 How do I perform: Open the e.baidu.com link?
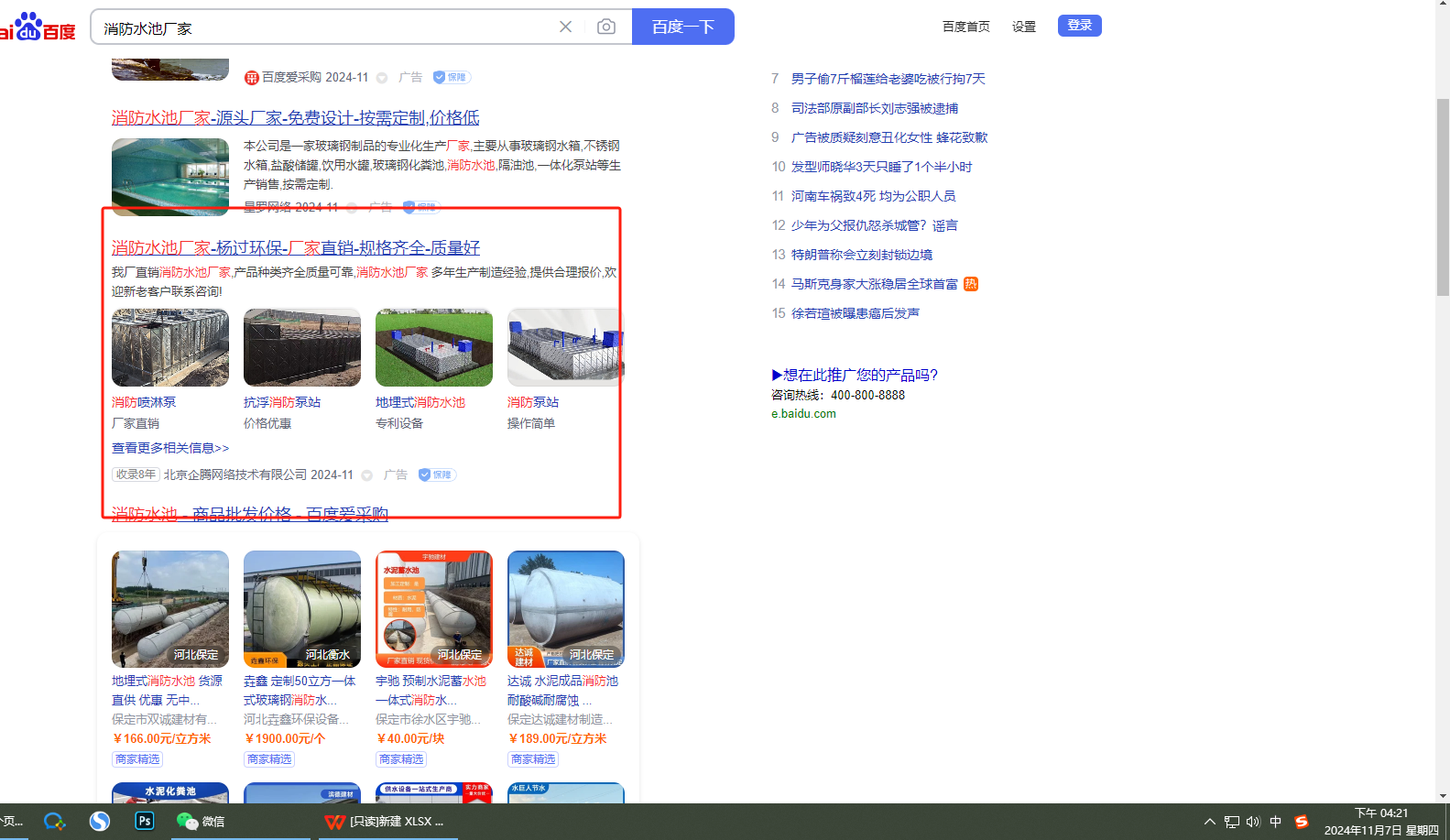pyautogui.click(x=803, y=413)
